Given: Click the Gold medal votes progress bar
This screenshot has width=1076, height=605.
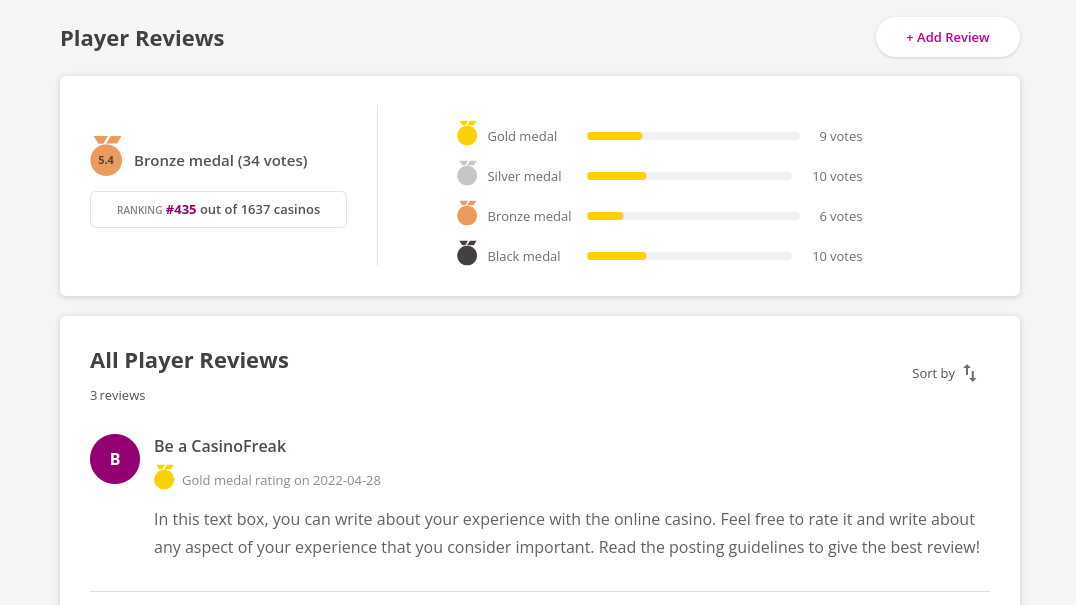Looking at the screenshot, I should pos(693,136).
